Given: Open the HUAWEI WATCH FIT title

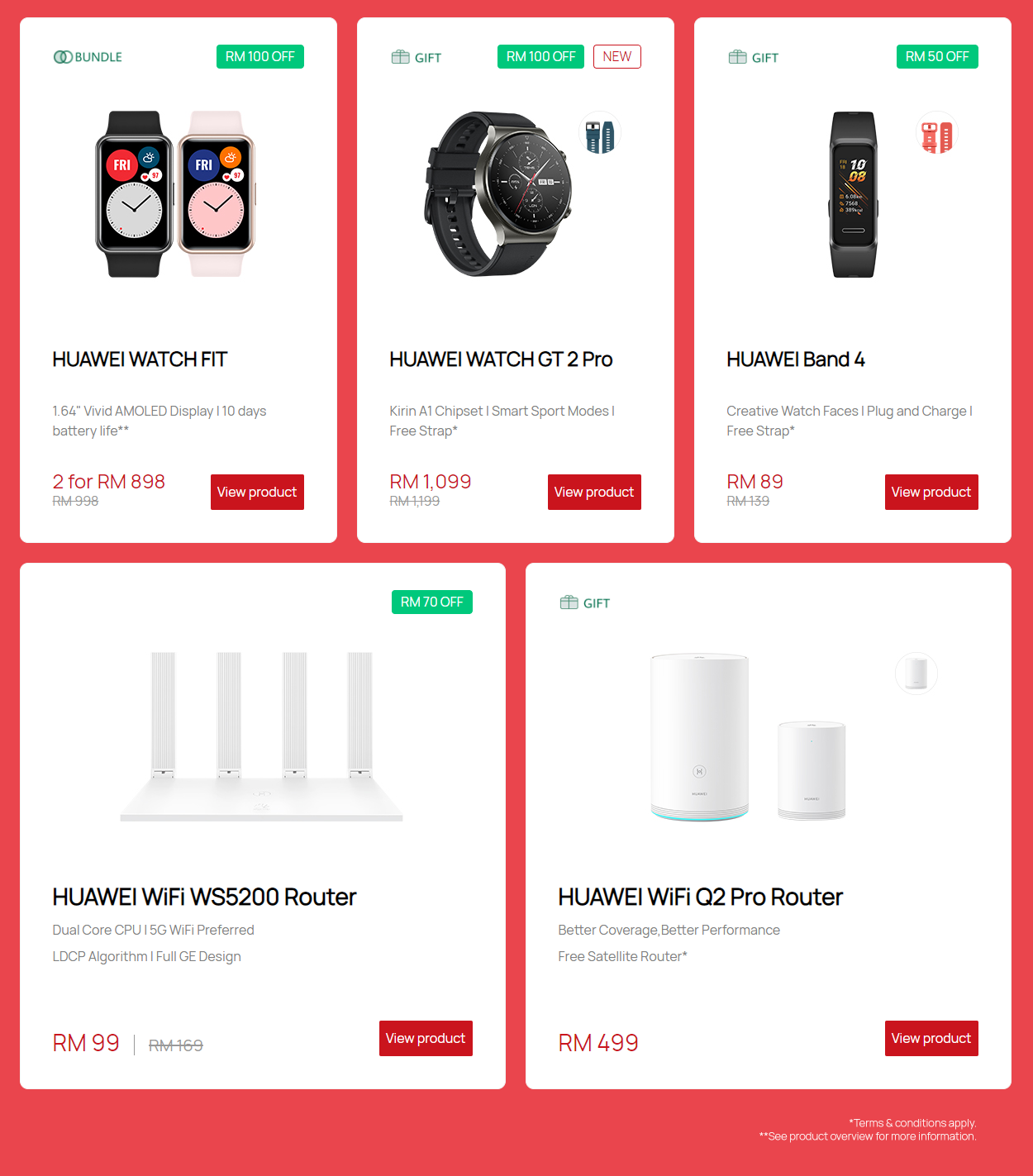Looking at the screenshot, I should coord(140,359).
